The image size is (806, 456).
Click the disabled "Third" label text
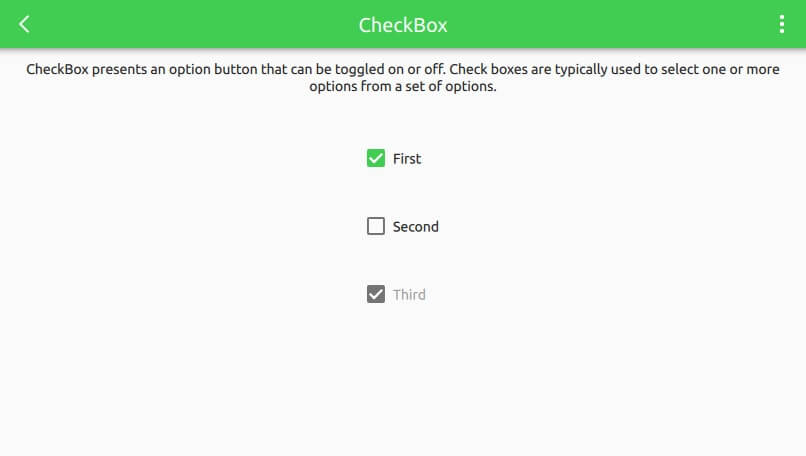point(409,294)
